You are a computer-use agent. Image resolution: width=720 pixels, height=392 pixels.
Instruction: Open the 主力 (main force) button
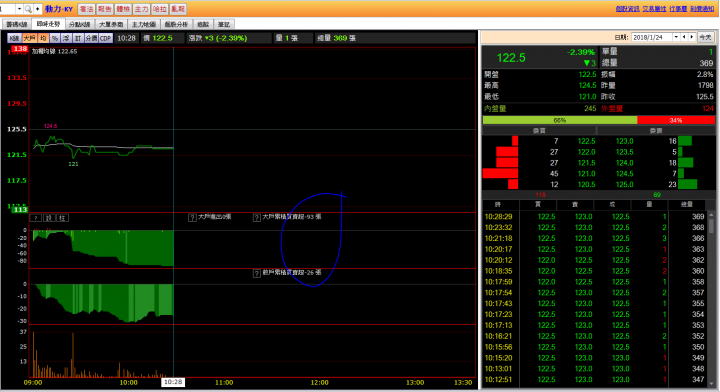pyautogui.click(x=141, y=9)
